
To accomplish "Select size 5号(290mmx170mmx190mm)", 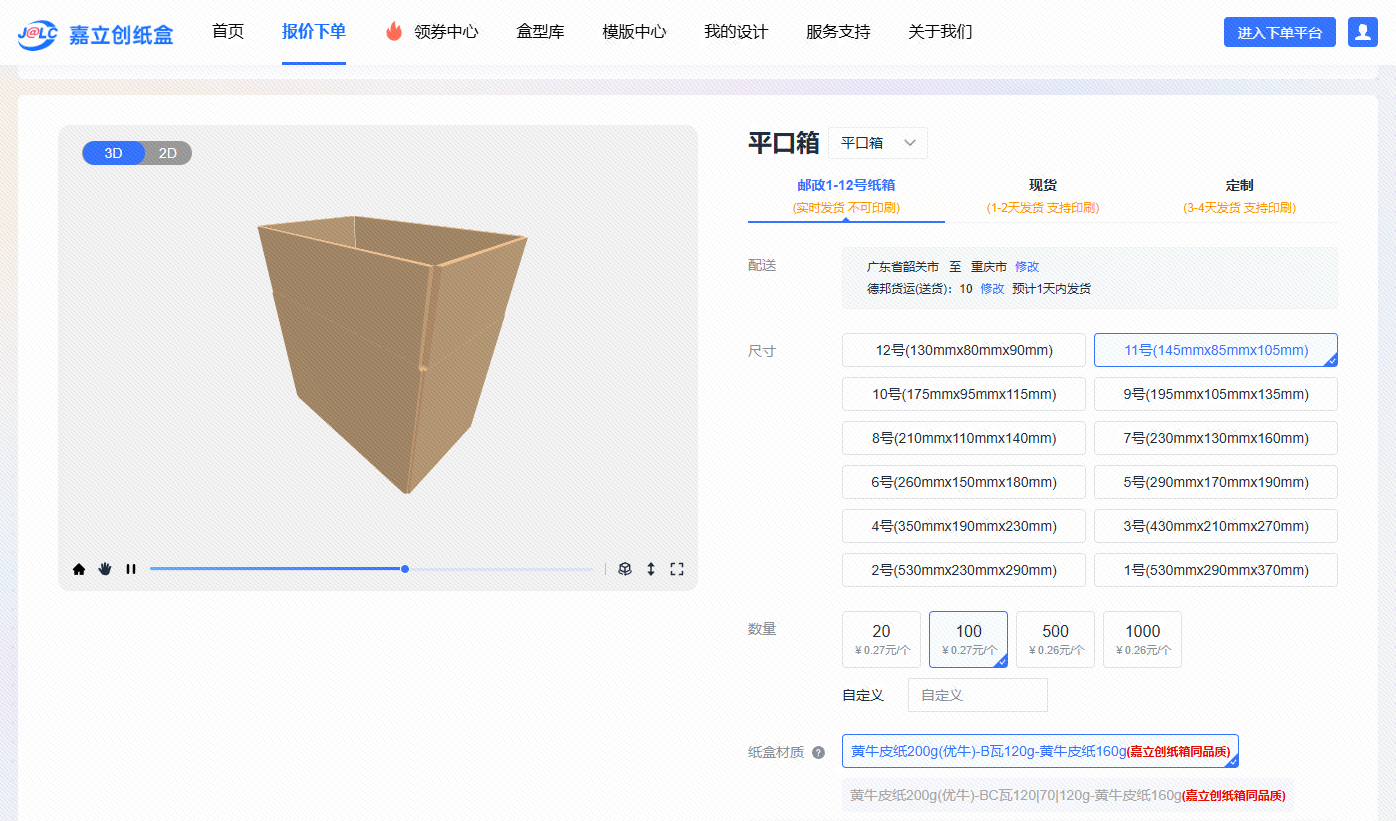I will (x=1215, y=482).
